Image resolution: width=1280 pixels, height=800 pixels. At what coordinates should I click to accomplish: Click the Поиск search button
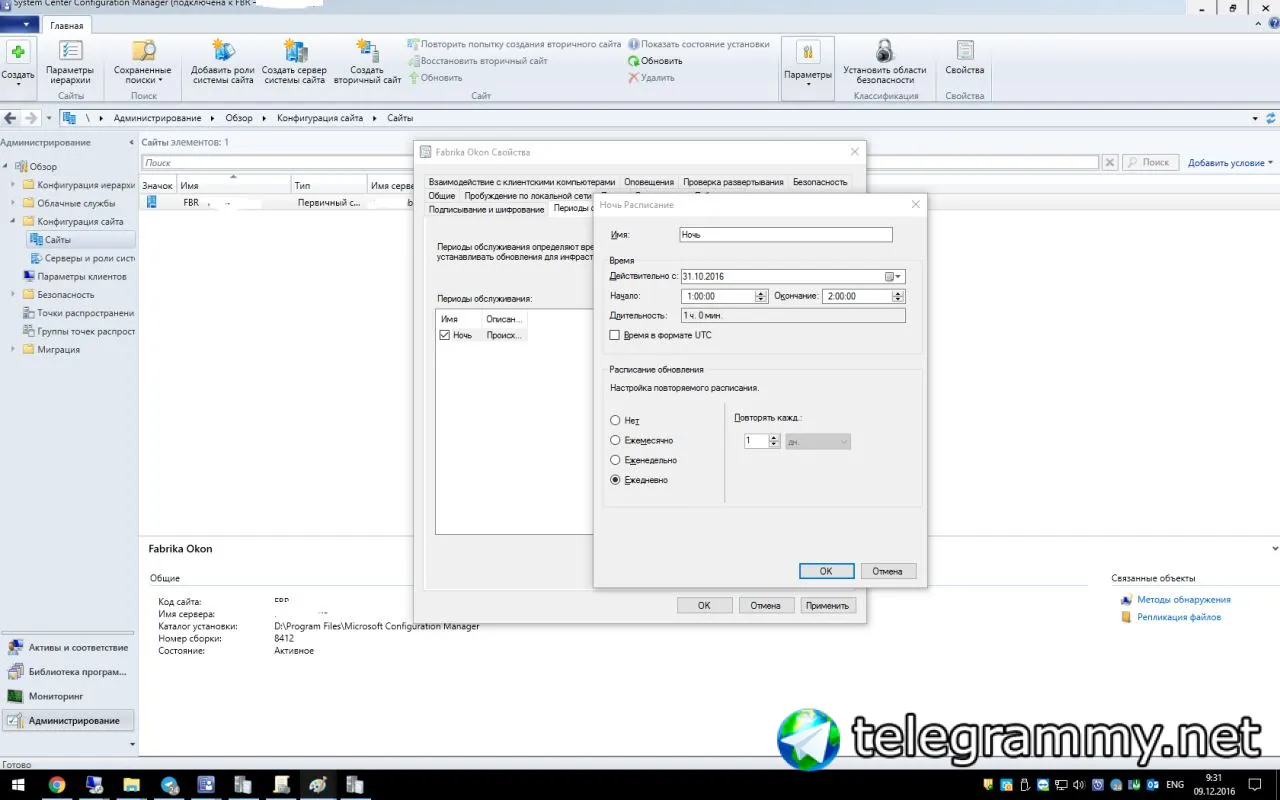1150,162
